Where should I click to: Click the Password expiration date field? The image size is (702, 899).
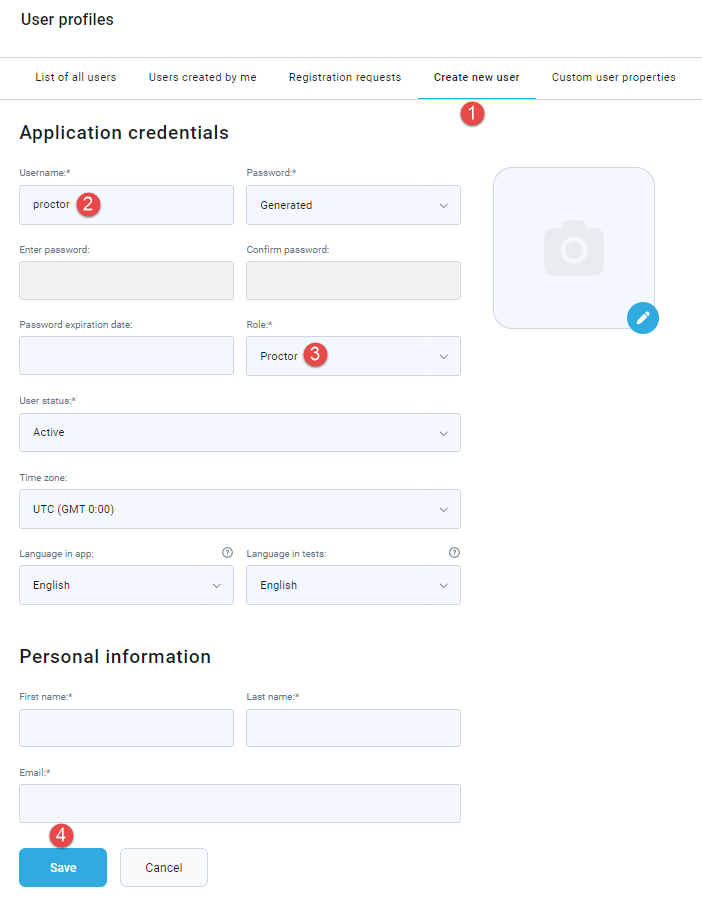click(126, 355)
